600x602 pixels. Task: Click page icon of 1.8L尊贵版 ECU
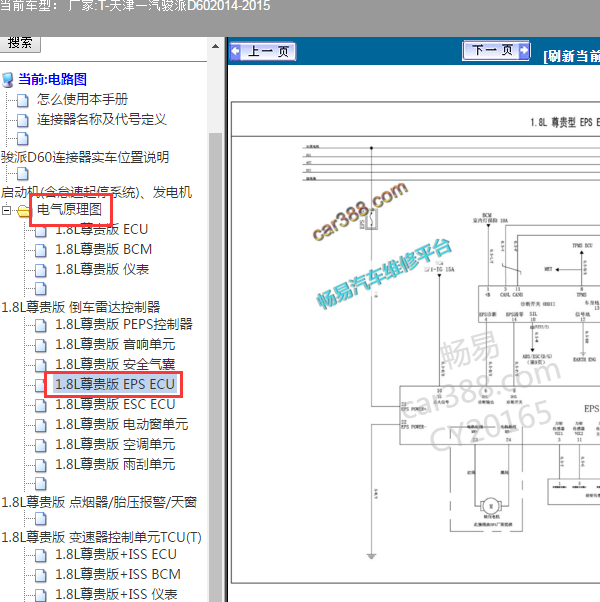(41, 230)
